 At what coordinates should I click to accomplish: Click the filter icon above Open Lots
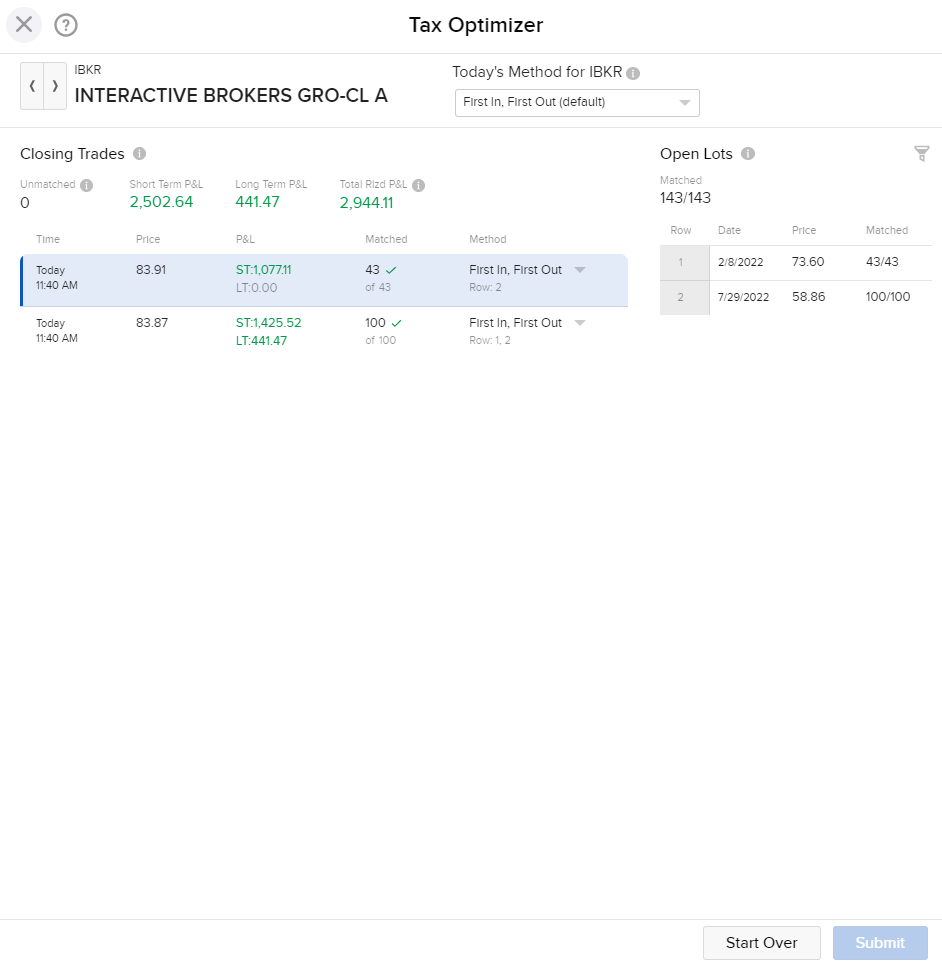[x=921, y=154]
